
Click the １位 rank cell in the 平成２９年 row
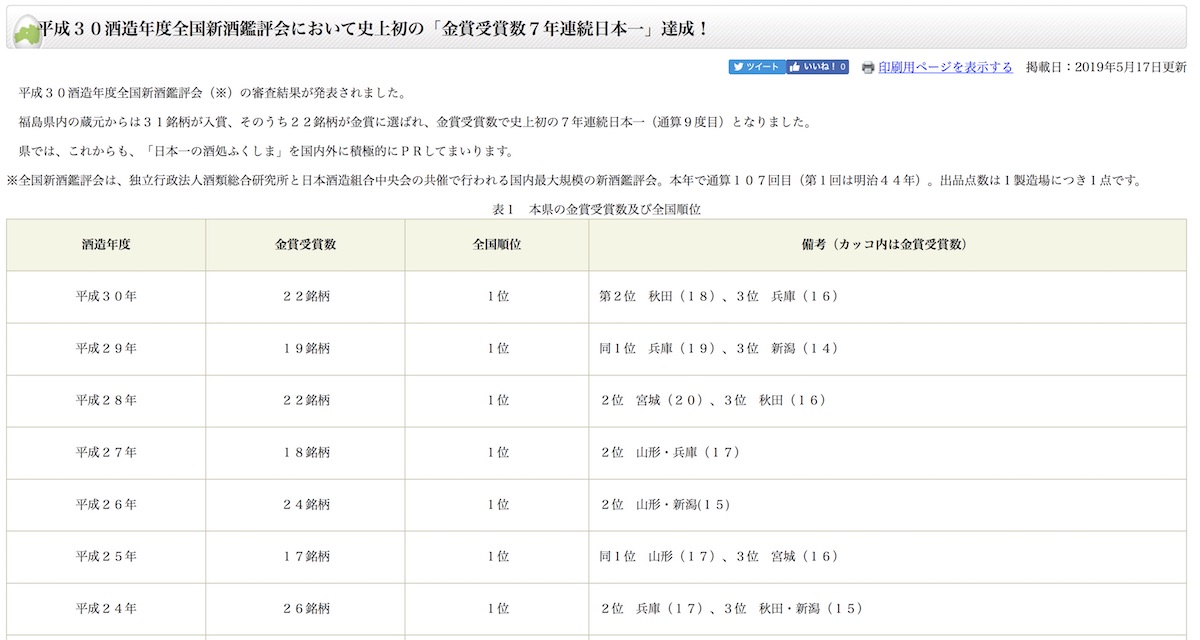(497, 349)
